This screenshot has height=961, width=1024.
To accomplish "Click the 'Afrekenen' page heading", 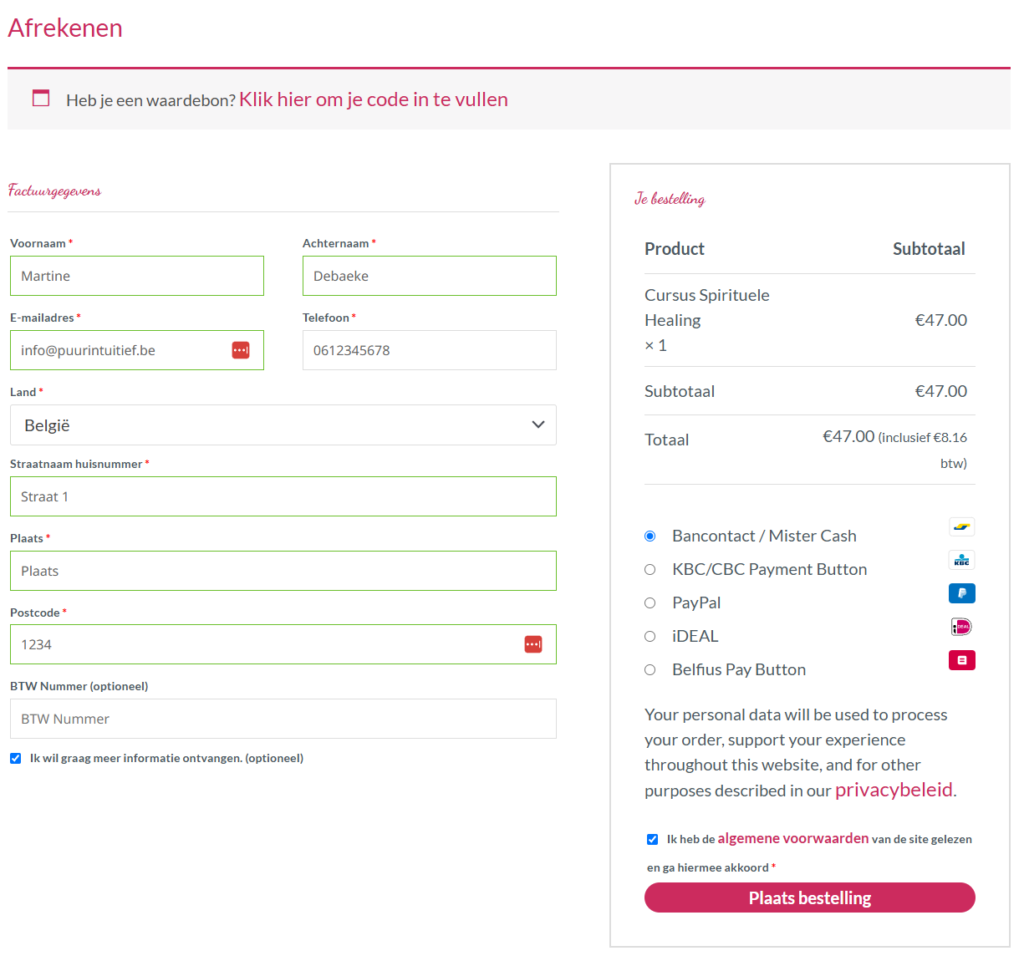I will click(x=65, y=27).
